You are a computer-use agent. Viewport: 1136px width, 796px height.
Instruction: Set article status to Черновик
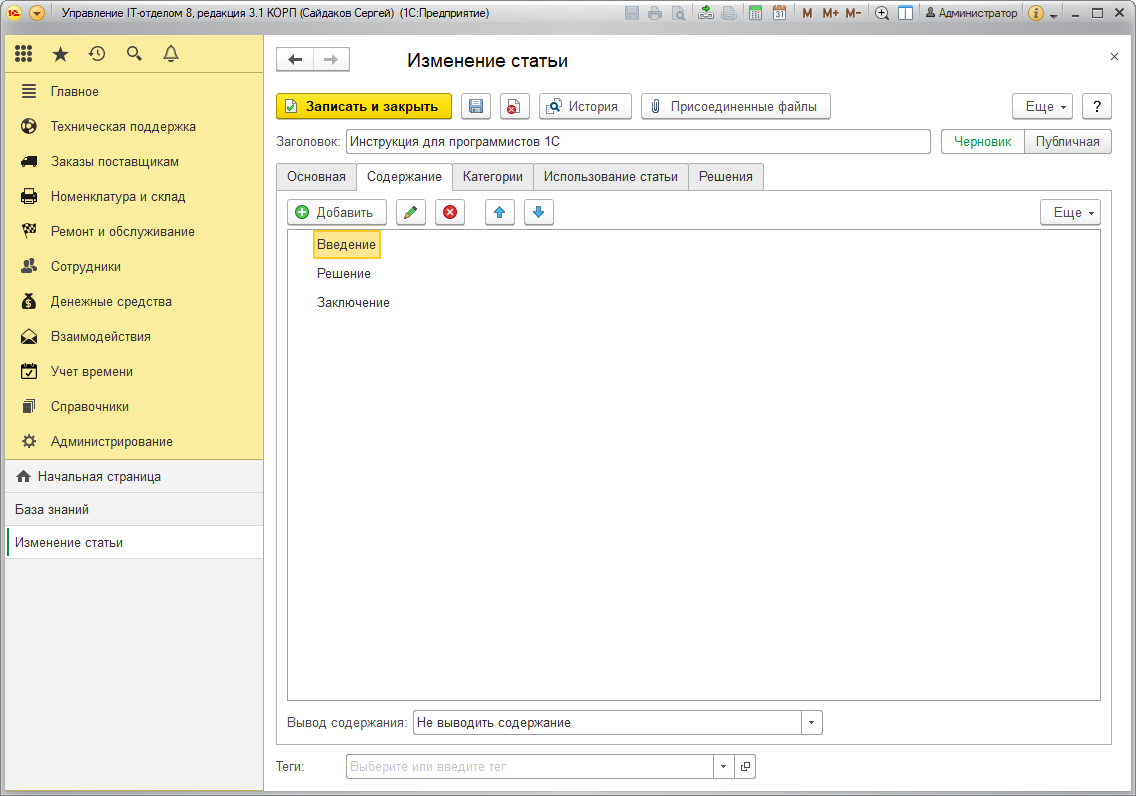pyautogui.click(x=982, y=142)
